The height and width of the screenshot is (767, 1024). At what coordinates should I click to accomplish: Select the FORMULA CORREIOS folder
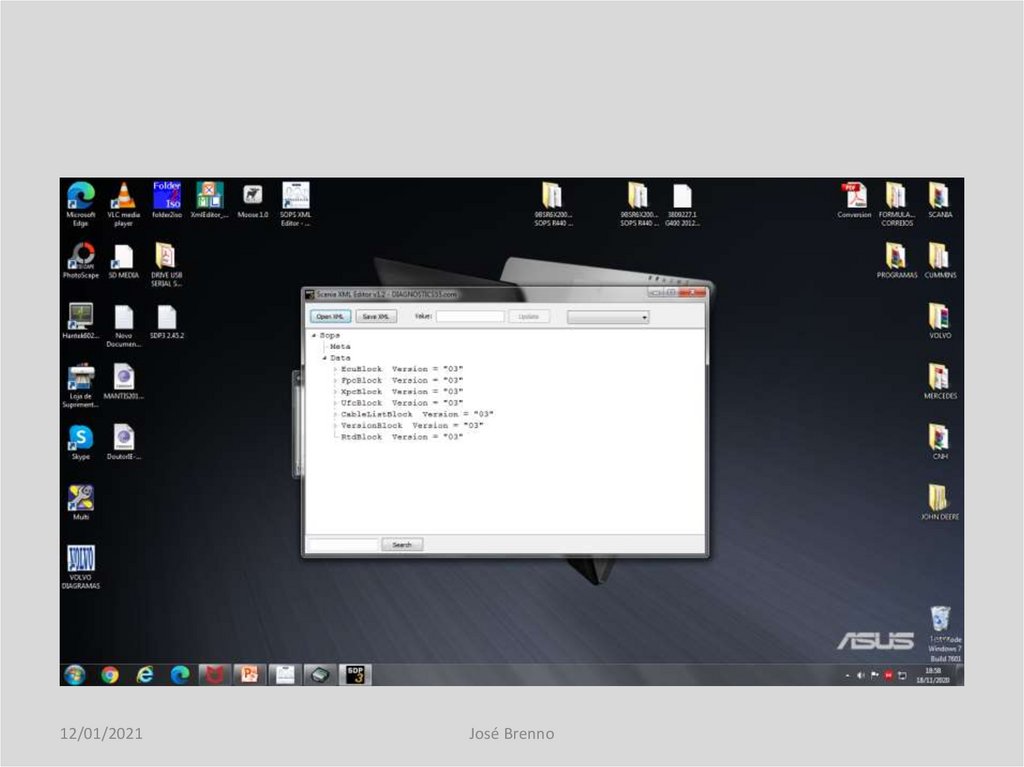click(x=897, y=204)
